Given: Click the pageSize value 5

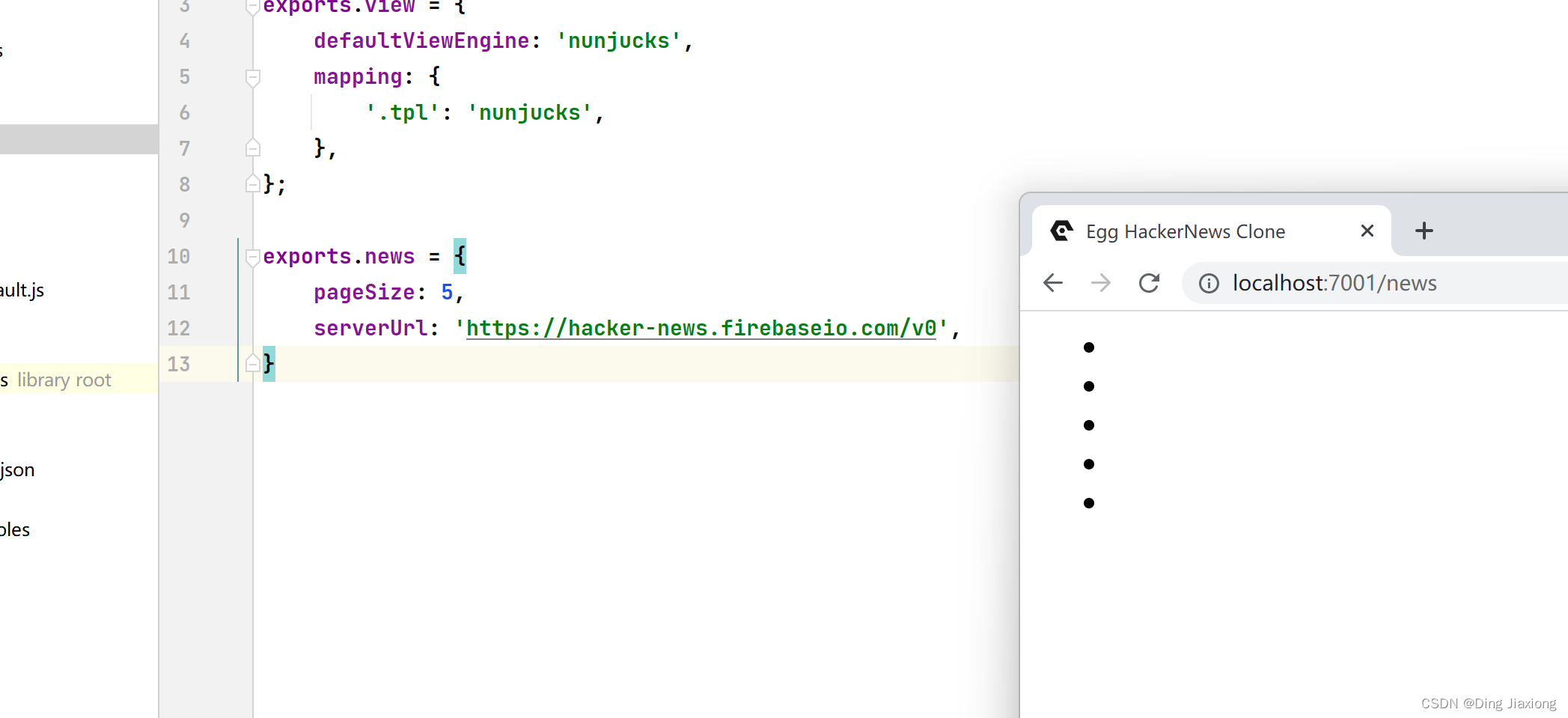Looking at the screenshot, I should click(447, 292).
